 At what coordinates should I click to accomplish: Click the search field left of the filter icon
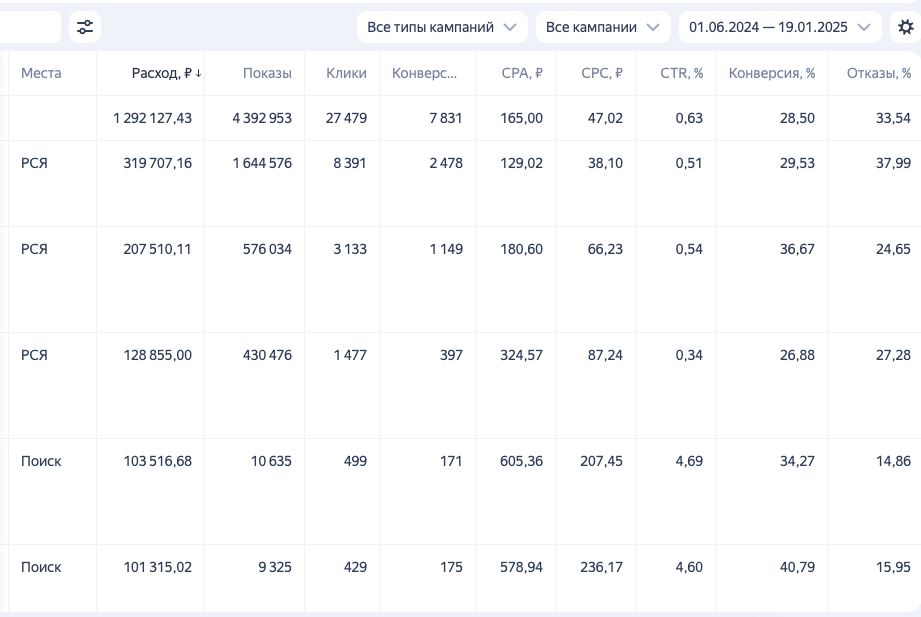pos(29,27)
